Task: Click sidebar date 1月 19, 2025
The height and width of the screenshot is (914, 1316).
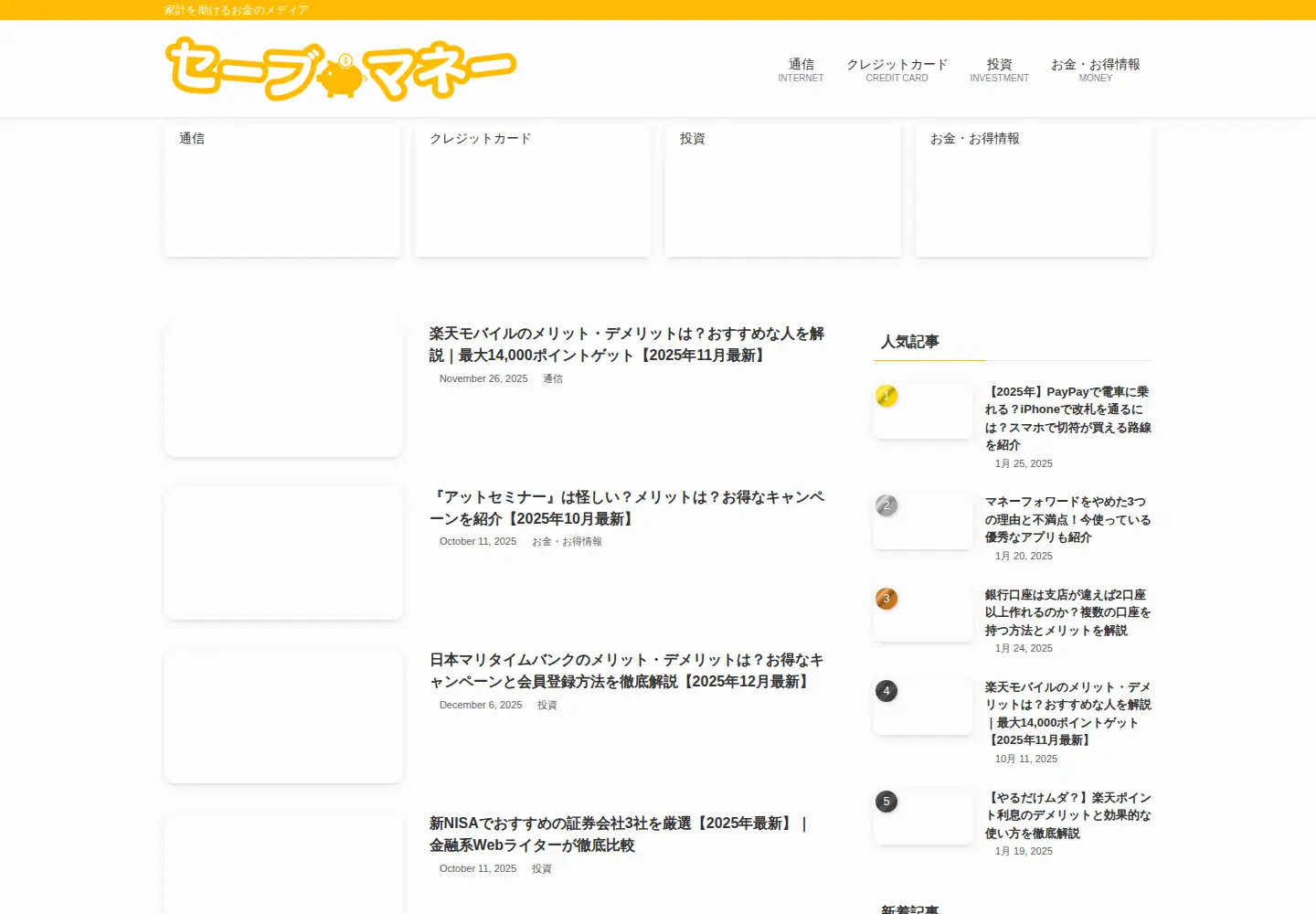Action: pyautogui.click(x=1024, y=852)
